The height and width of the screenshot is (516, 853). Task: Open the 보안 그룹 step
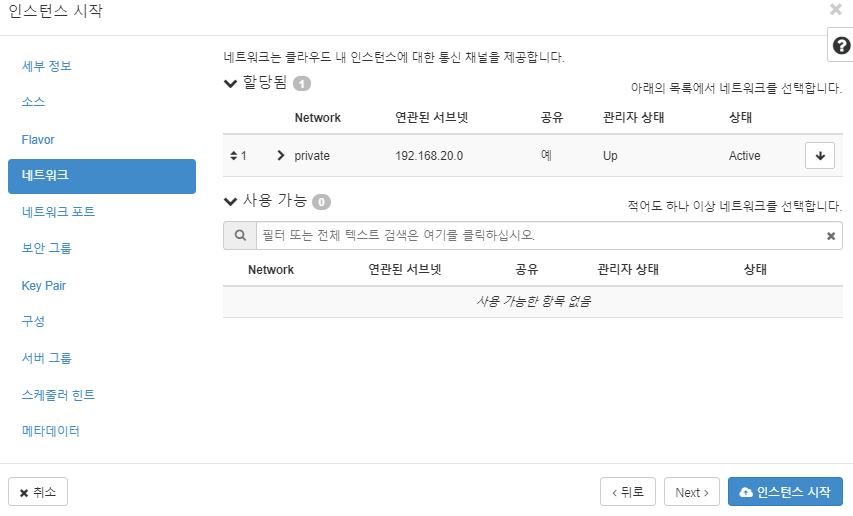(x=47, y=248)
